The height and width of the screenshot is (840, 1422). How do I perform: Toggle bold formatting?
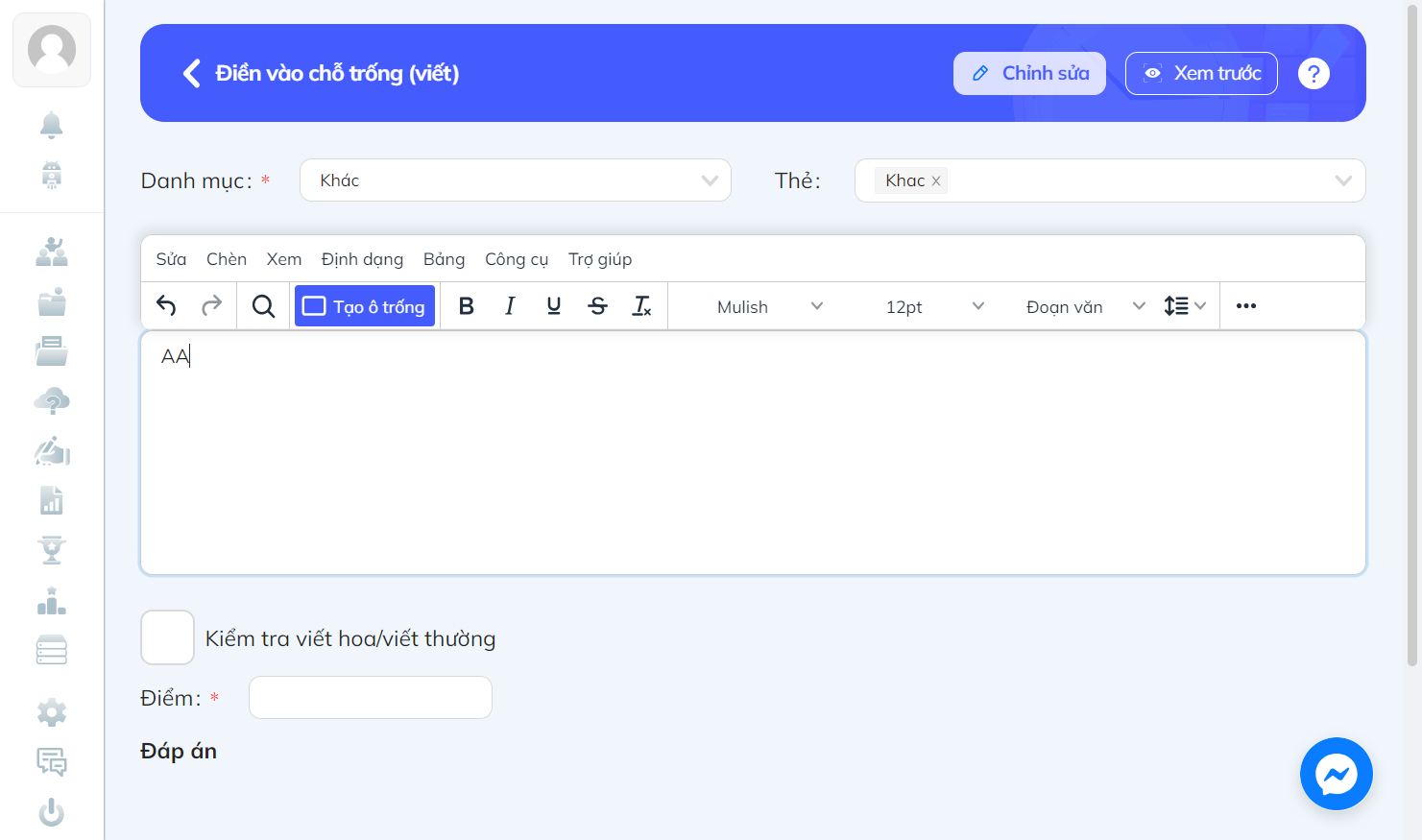[x=467, y=306]
